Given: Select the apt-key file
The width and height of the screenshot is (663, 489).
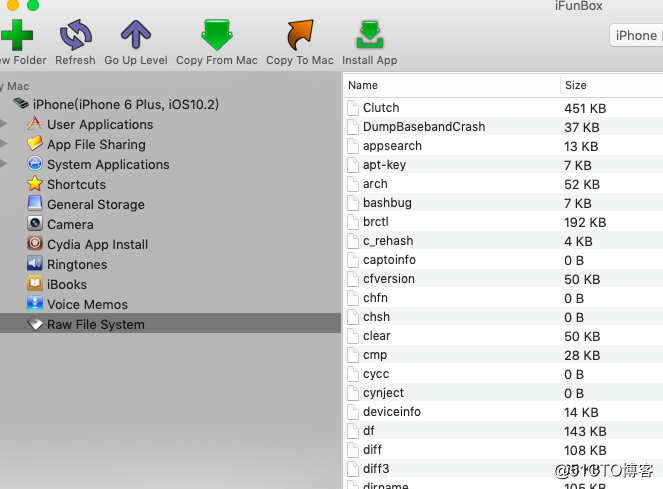Looking at the screenshot, I should [x=384, y=165].
